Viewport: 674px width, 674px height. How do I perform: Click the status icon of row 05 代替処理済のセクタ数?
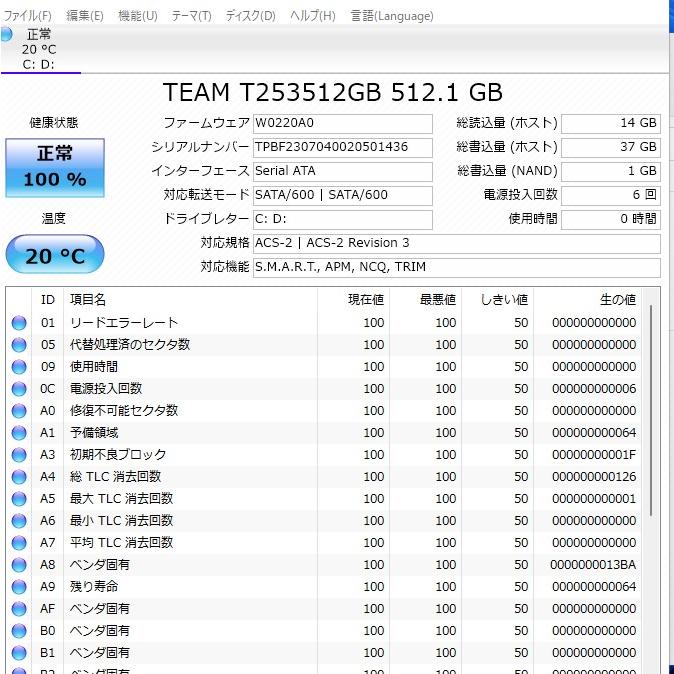click(x=19, y=345)
